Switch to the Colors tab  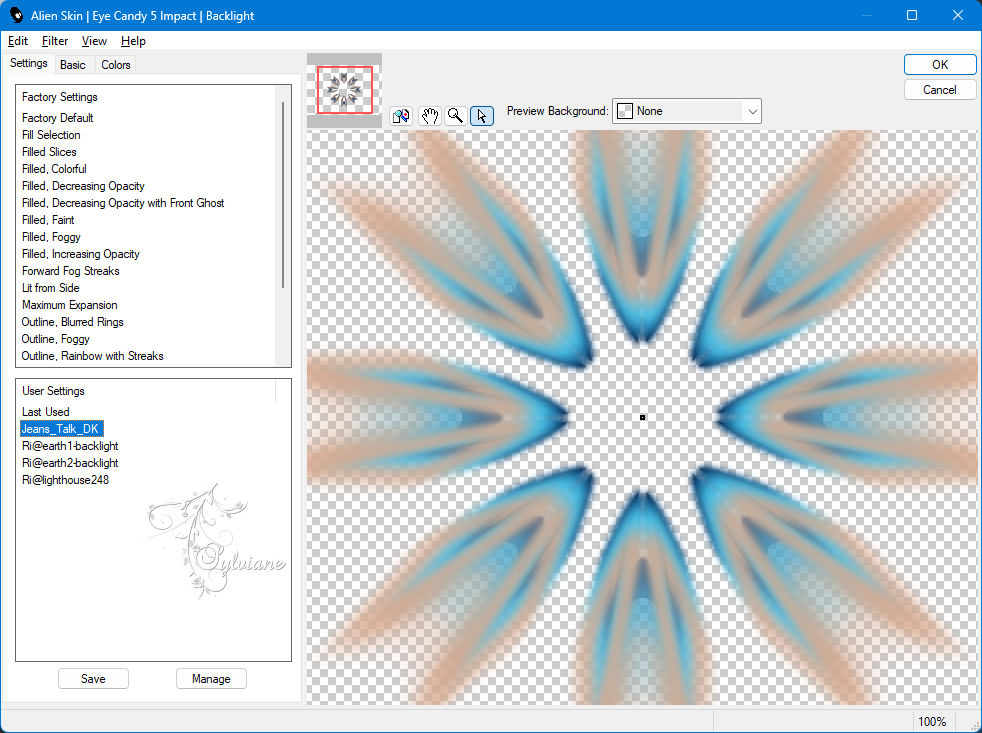click(x=116, y=65)
